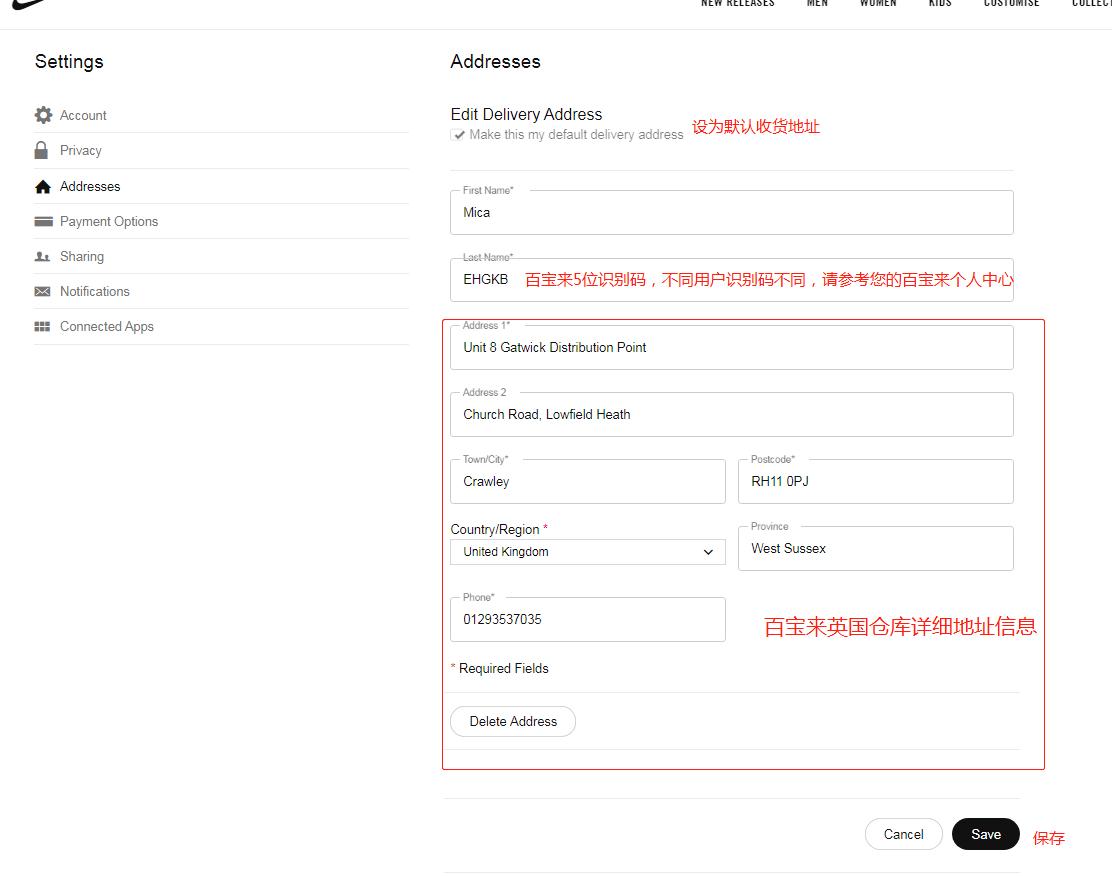Open the Country/Region dropdown
Screen dimensions: 1112x876
(x=587, y=551)
